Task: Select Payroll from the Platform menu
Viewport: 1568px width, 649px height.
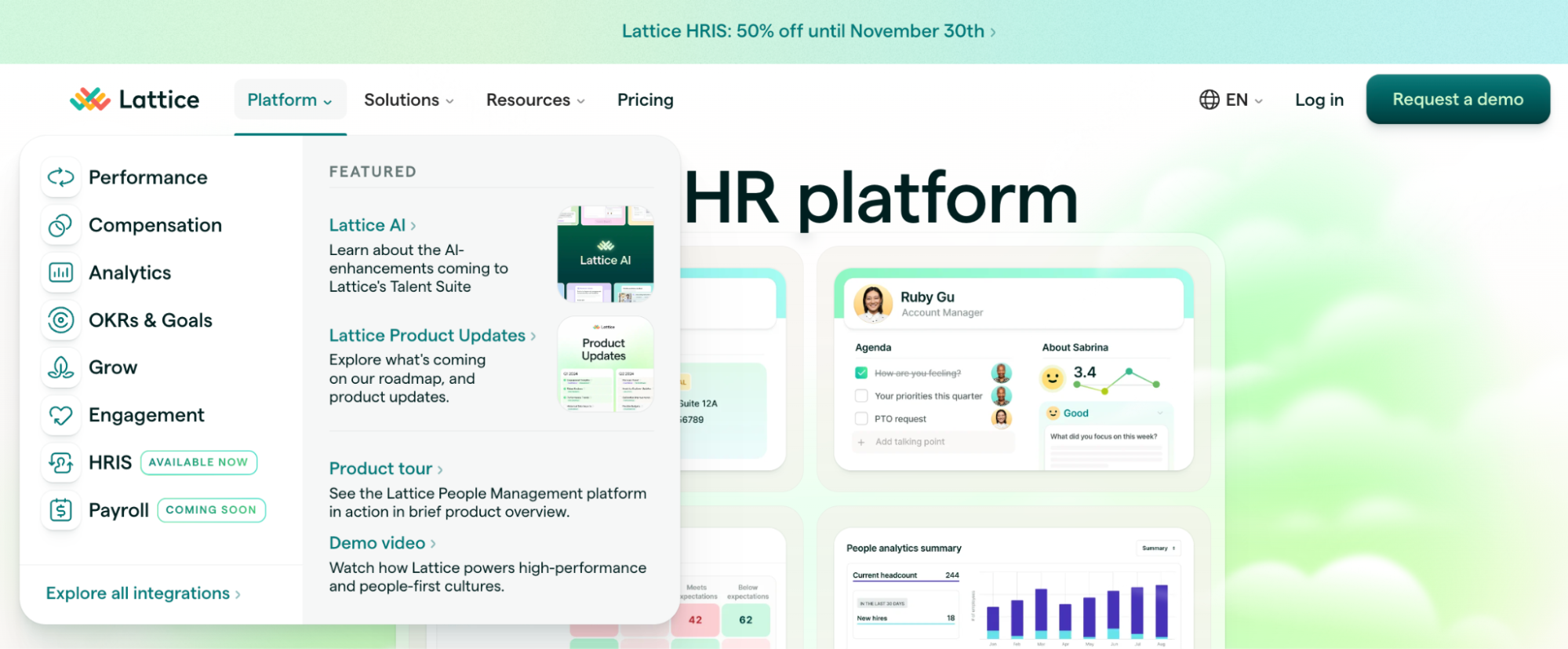Action: (x=119, y=510)
